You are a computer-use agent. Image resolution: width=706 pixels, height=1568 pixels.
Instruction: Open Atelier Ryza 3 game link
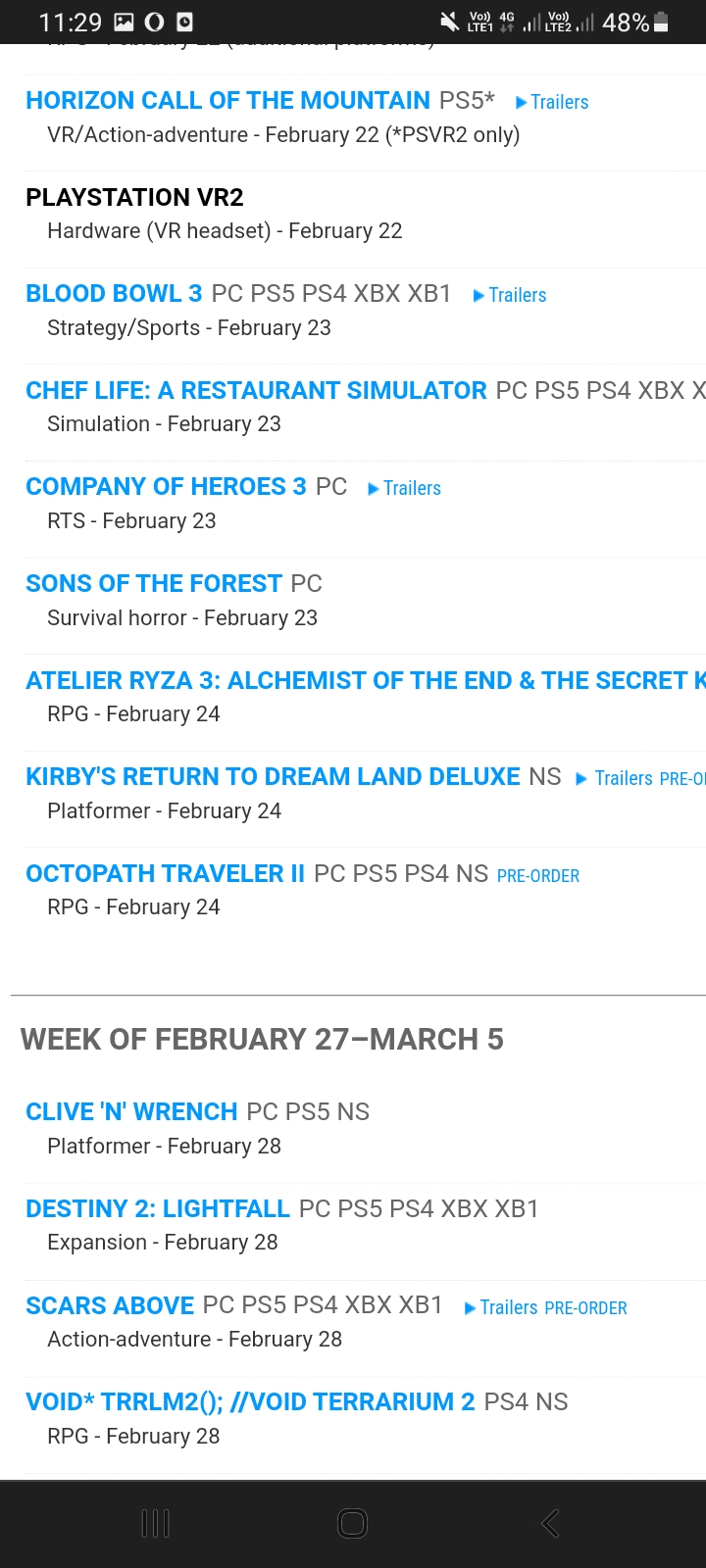click(x=366, y=680)
